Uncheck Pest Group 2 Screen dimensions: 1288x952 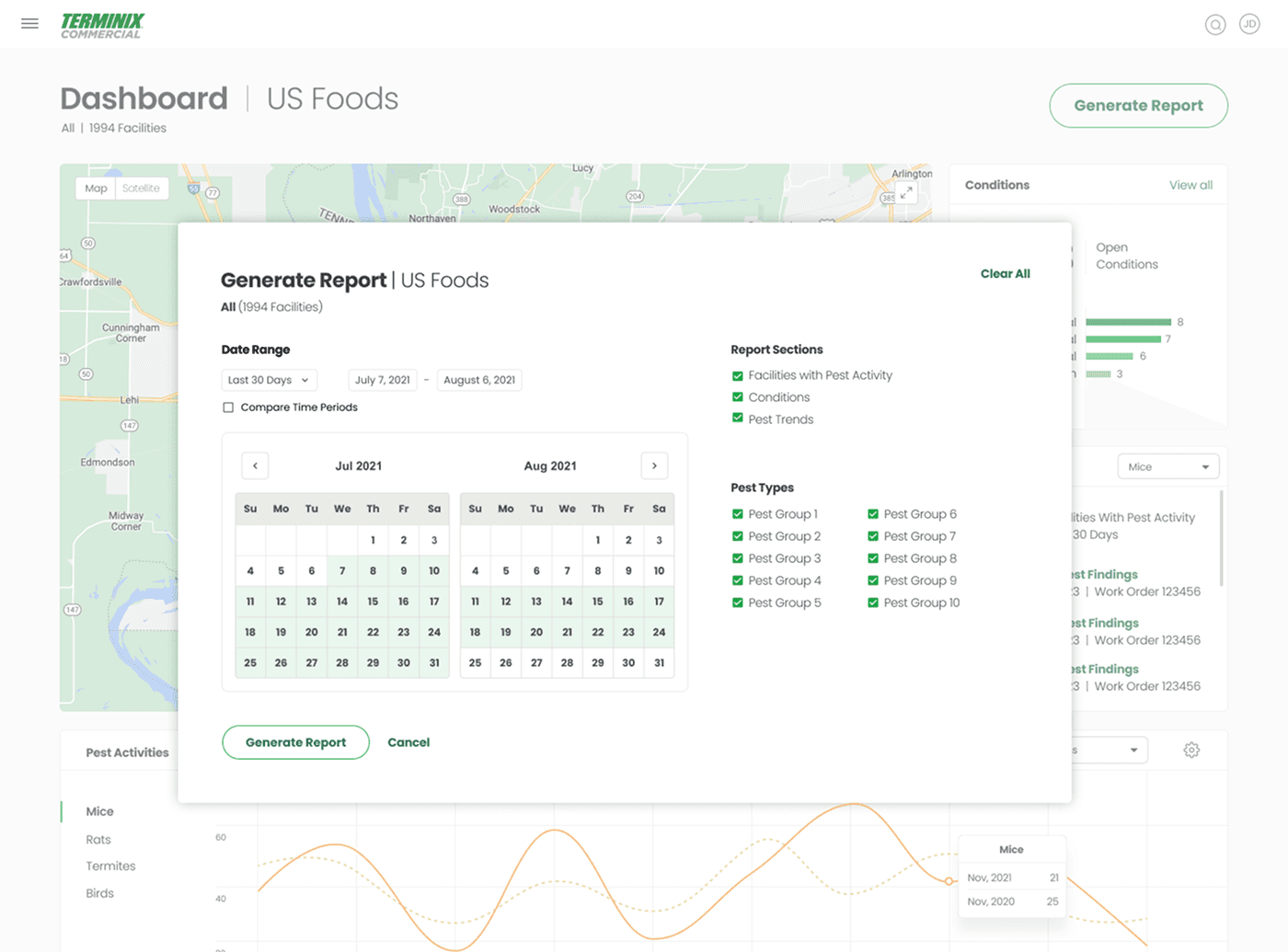738,536
